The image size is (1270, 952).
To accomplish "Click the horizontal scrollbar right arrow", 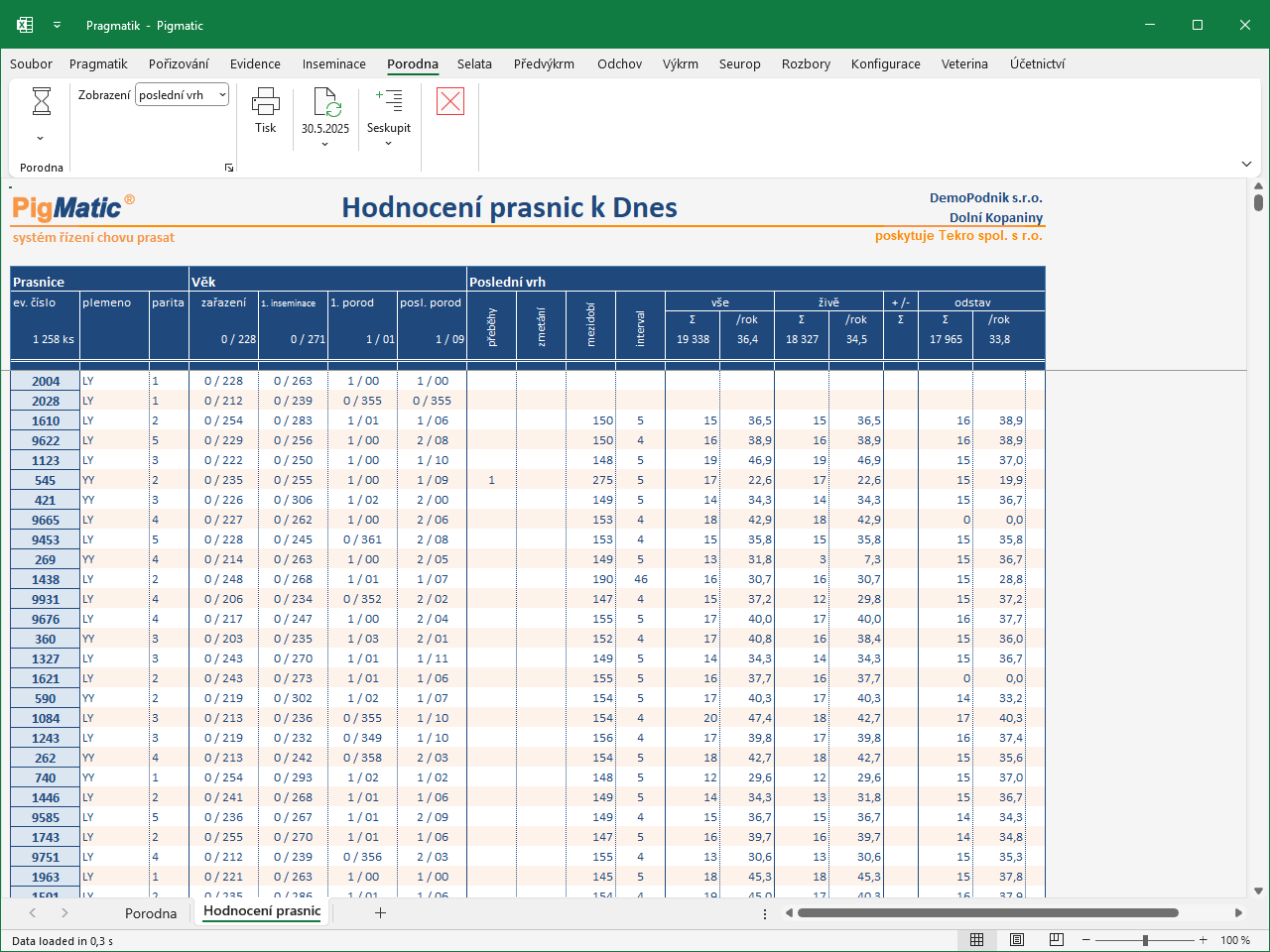I will click(x=1238, y=913).
